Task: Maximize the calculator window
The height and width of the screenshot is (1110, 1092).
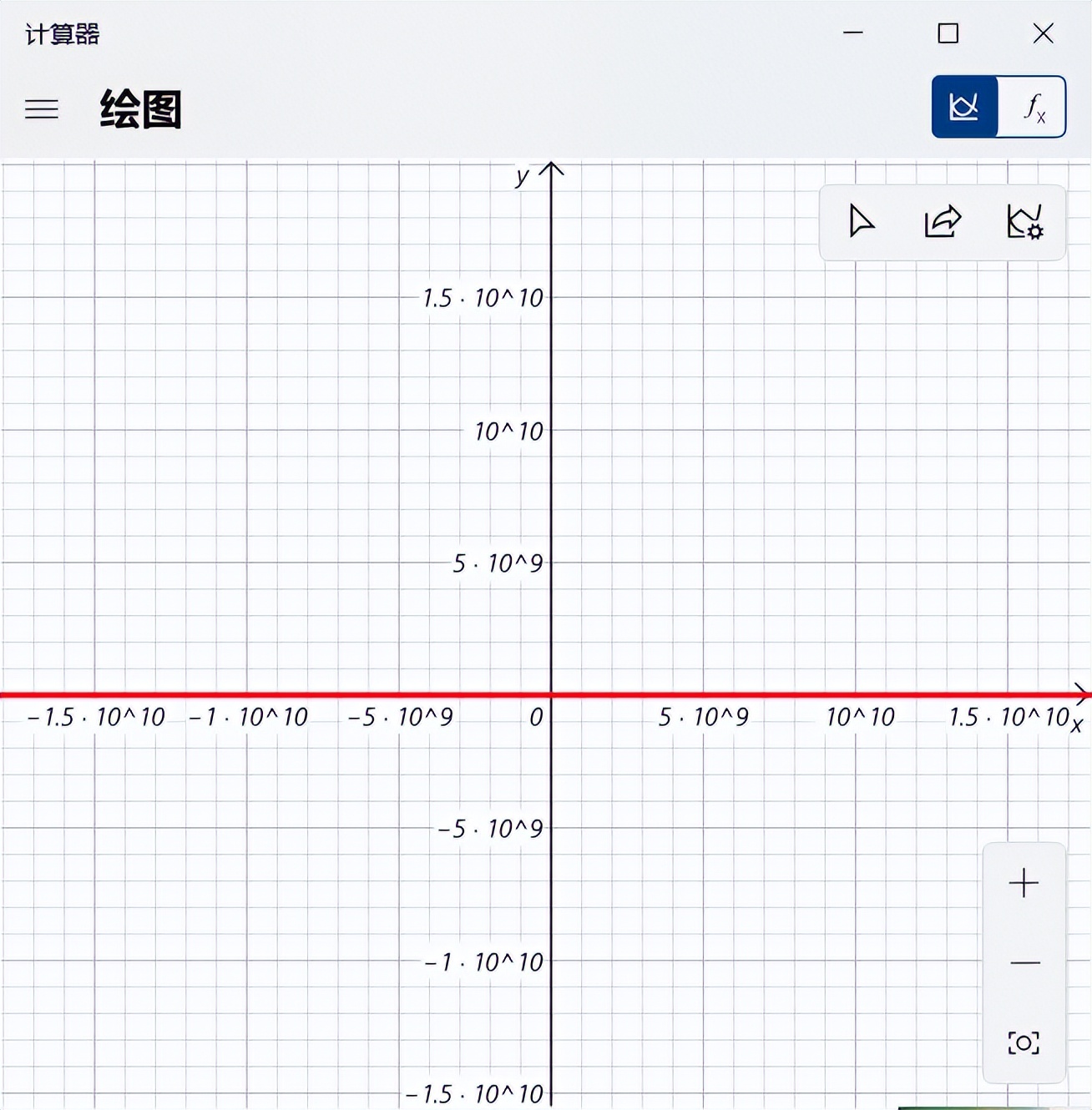Action: [948, 33]
